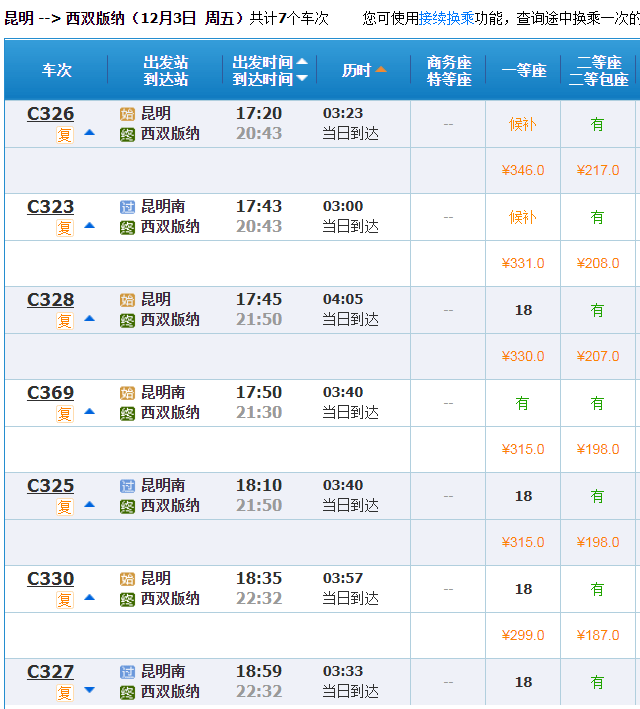Click the 复 badge under C369

coord(65,414)
